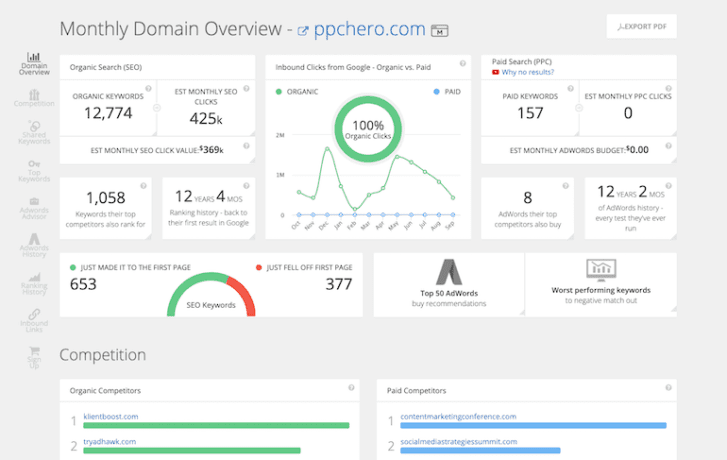Click the external link icon beside ppchero.com
The height and width of the screenshot is (460, 727).
[302, 31]
